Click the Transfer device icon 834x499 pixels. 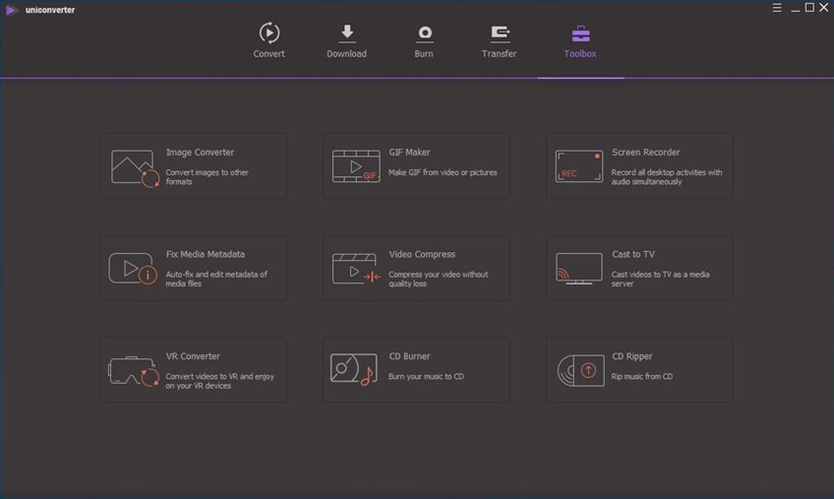(x=499, y=34)
